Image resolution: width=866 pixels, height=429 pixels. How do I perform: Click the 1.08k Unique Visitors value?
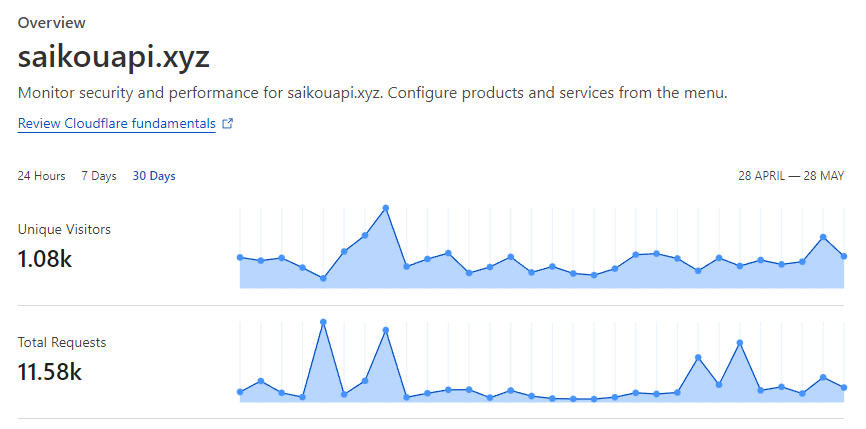pos(45,258)
